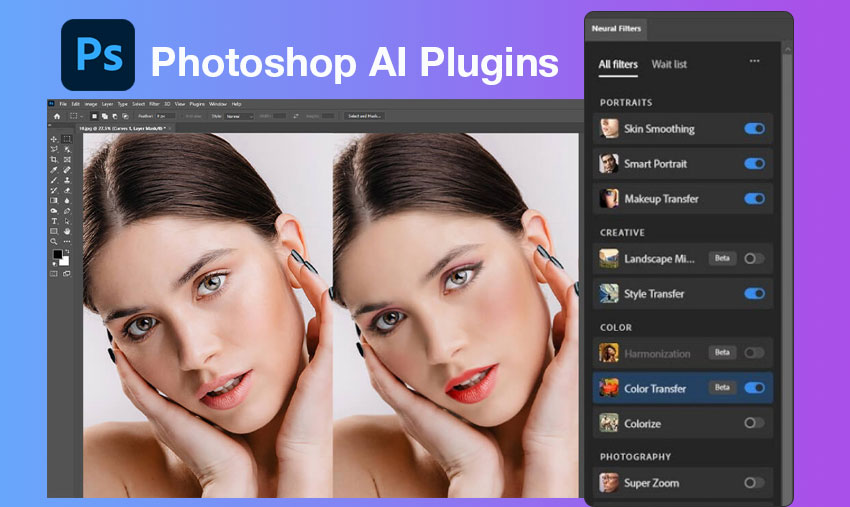The image size is (850, 507).
Task: Open the Filter menu
Action: coord(154,104)
